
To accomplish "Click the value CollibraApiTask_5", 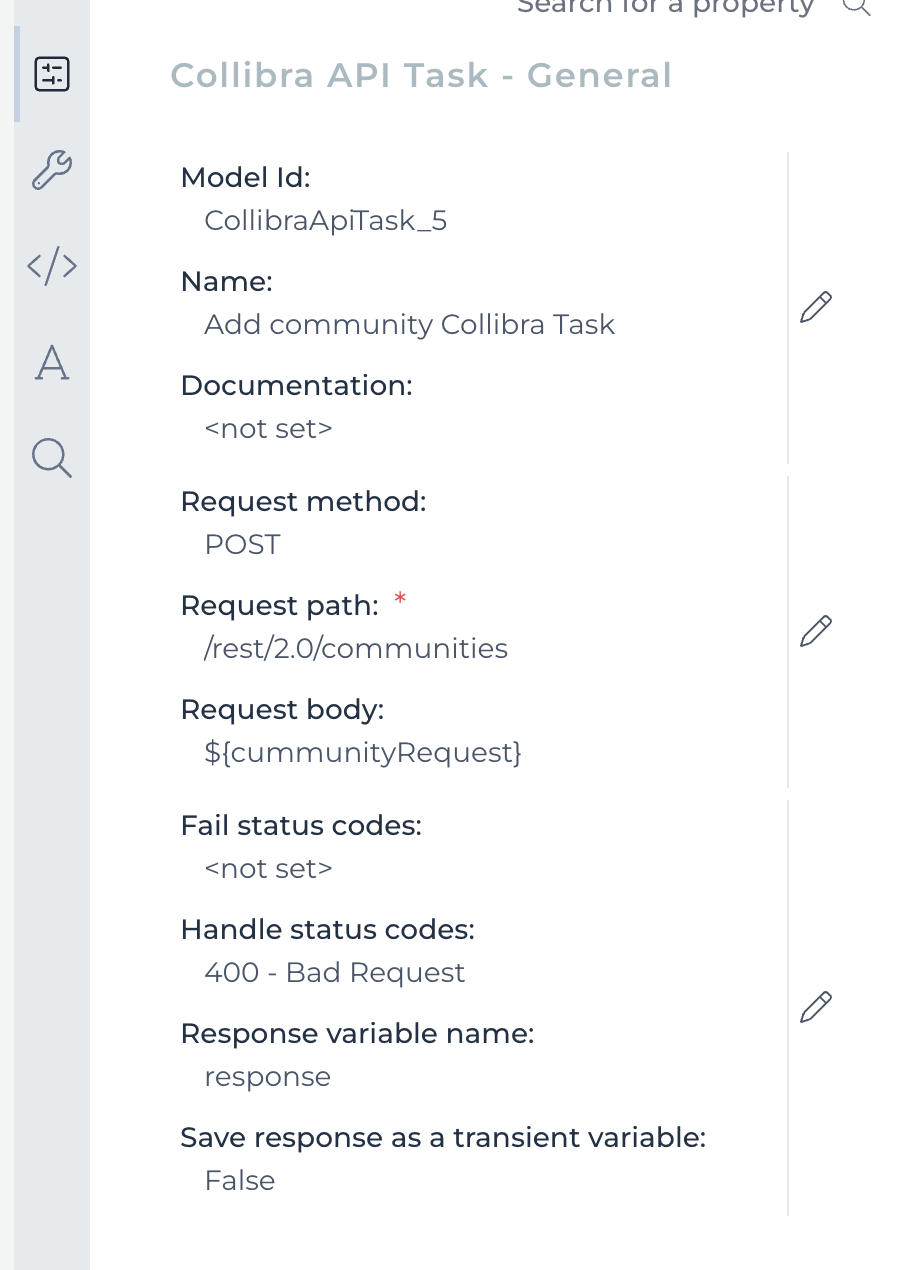I will coord(326,220).
